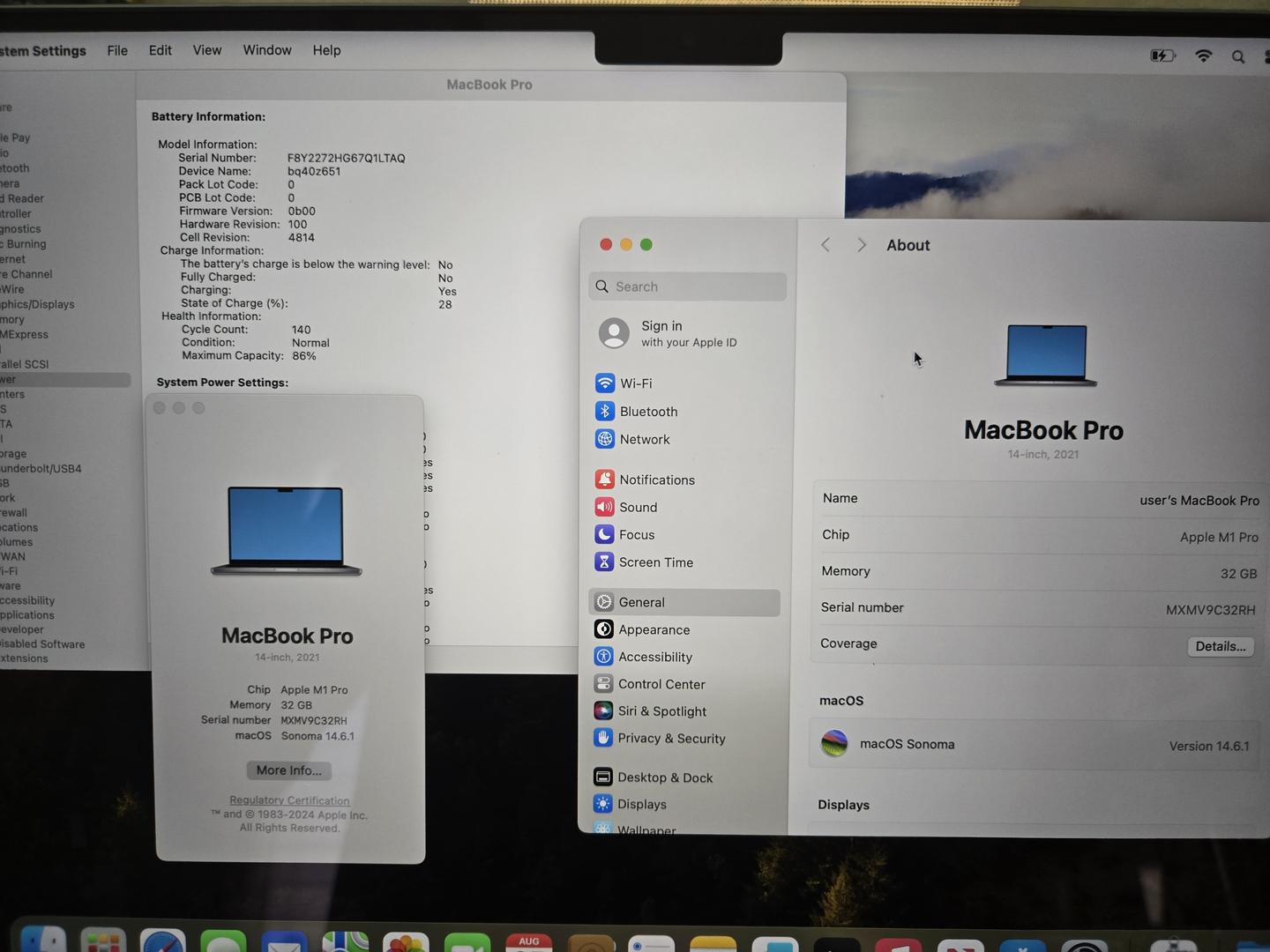Select Parallel SCSI in System Information sidebar
1270x952 pixels.
coord(25,364)
